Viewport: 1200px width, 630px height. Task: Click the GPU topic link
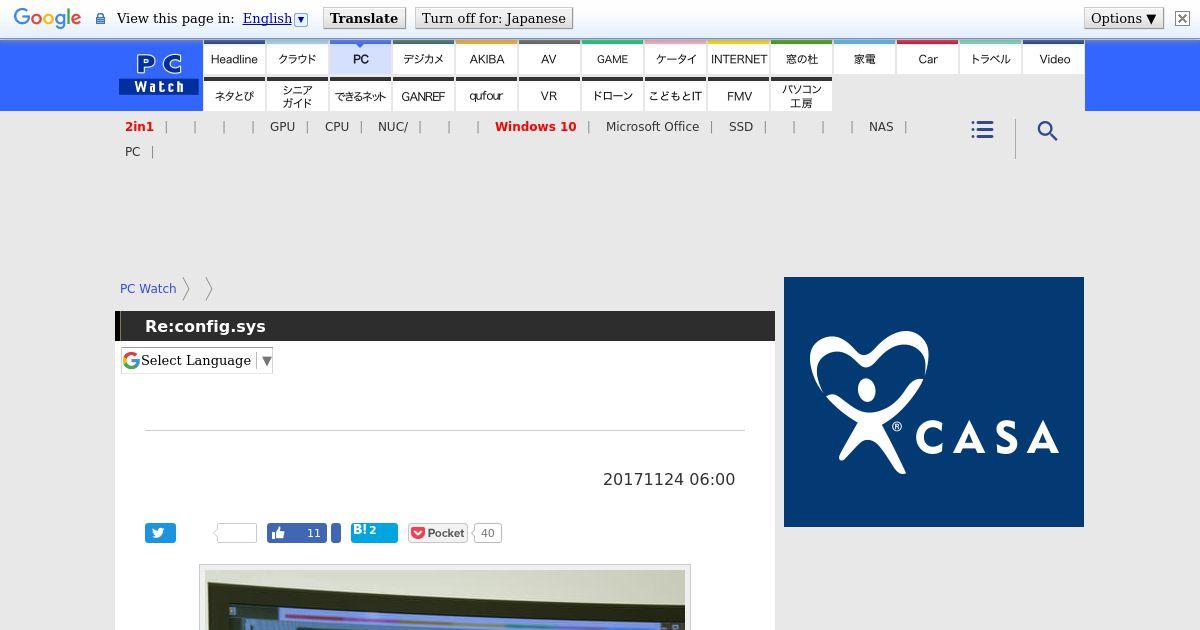[282, 127]
